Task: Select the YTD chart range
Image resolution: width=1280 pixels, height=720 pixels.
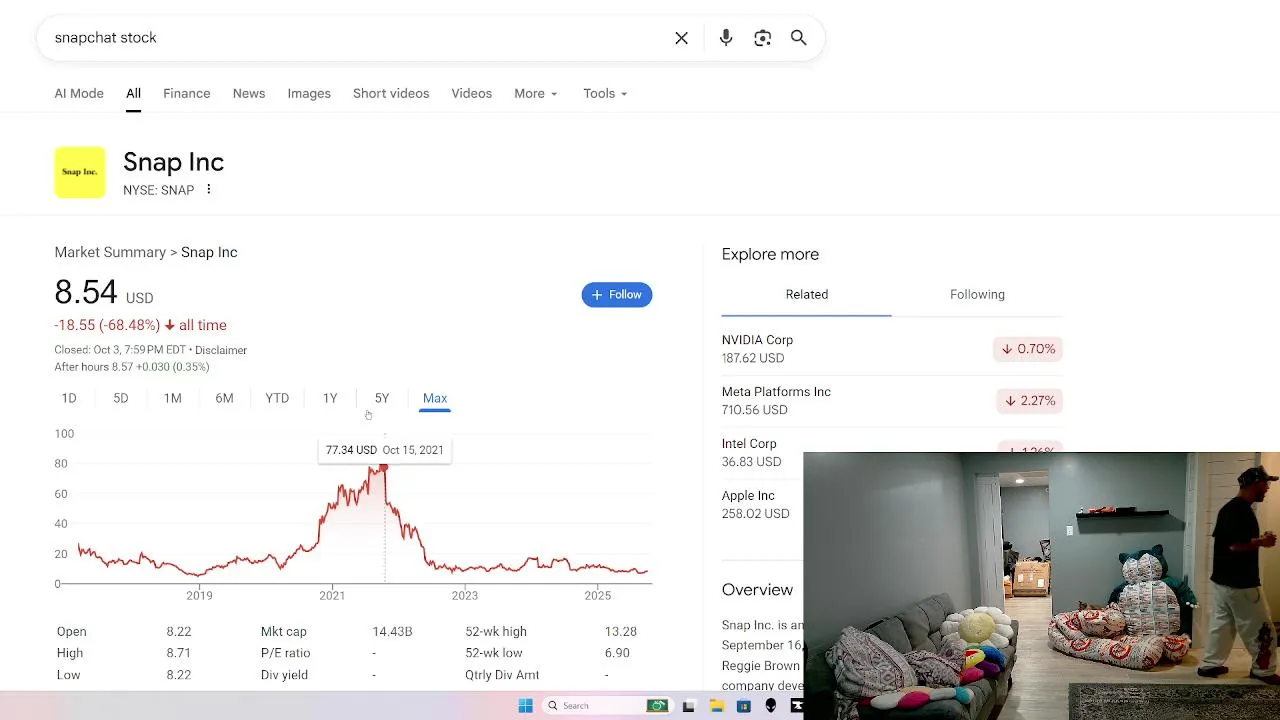Action: click(277, 398)
